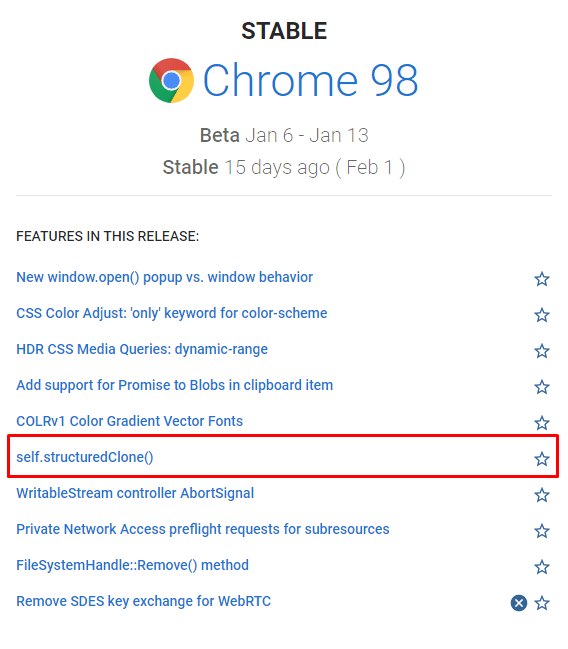Screen dimensions: 568x649
Task: Open CSS Color Adjust 'only' keyword link
Action: (171, 313)
